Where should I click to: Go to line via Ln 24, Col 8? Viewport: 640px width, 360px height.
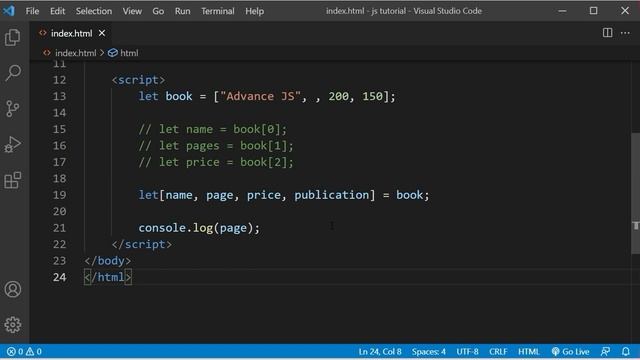coord(380,351)
